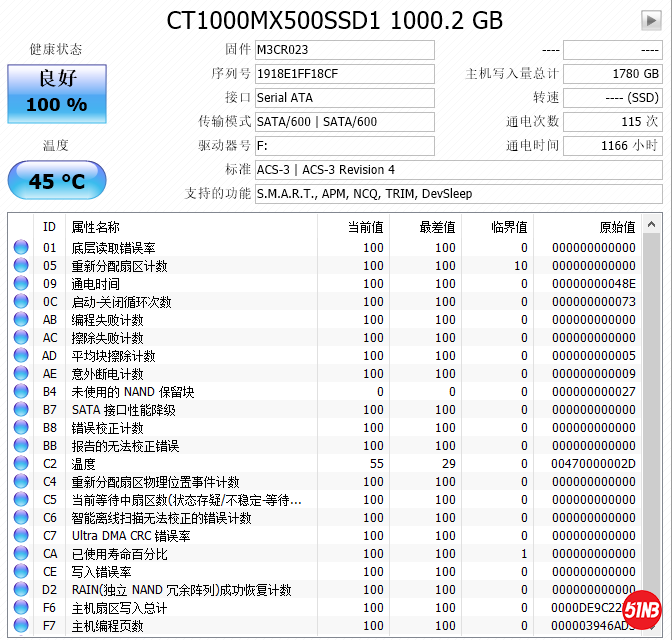Click the 良好 100 % health status button

[57, 93]
